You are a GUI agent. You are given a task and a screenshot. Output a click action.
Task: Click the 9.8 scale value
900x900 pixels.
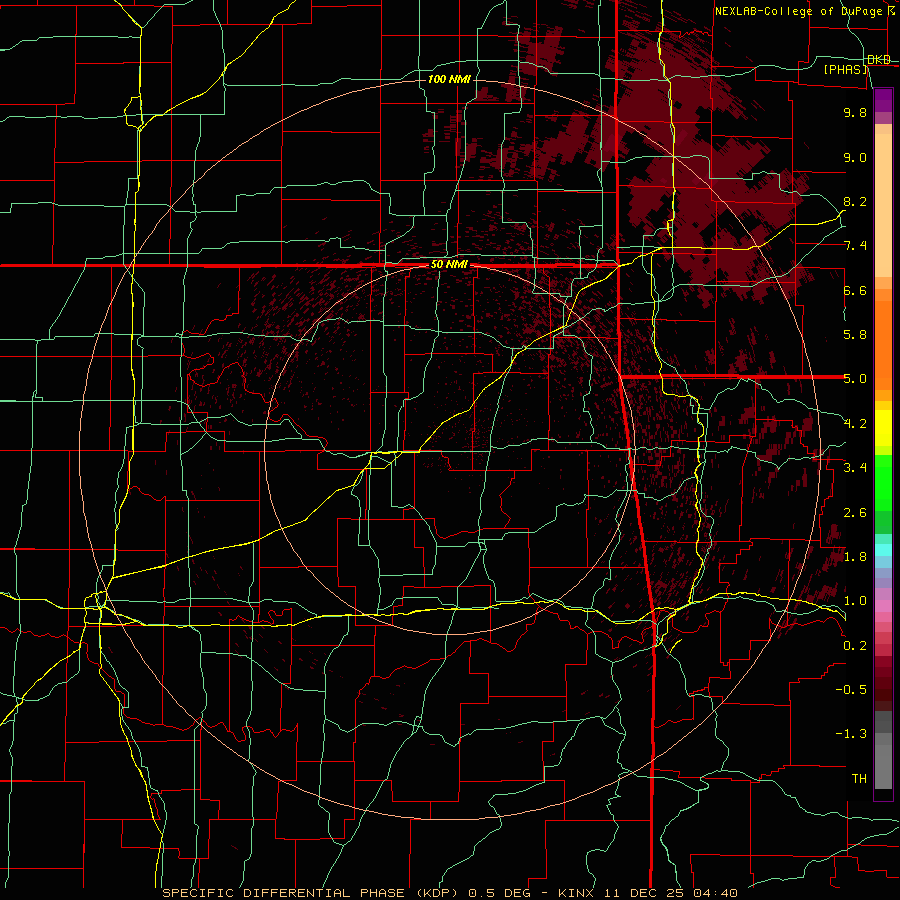[855, 112]
